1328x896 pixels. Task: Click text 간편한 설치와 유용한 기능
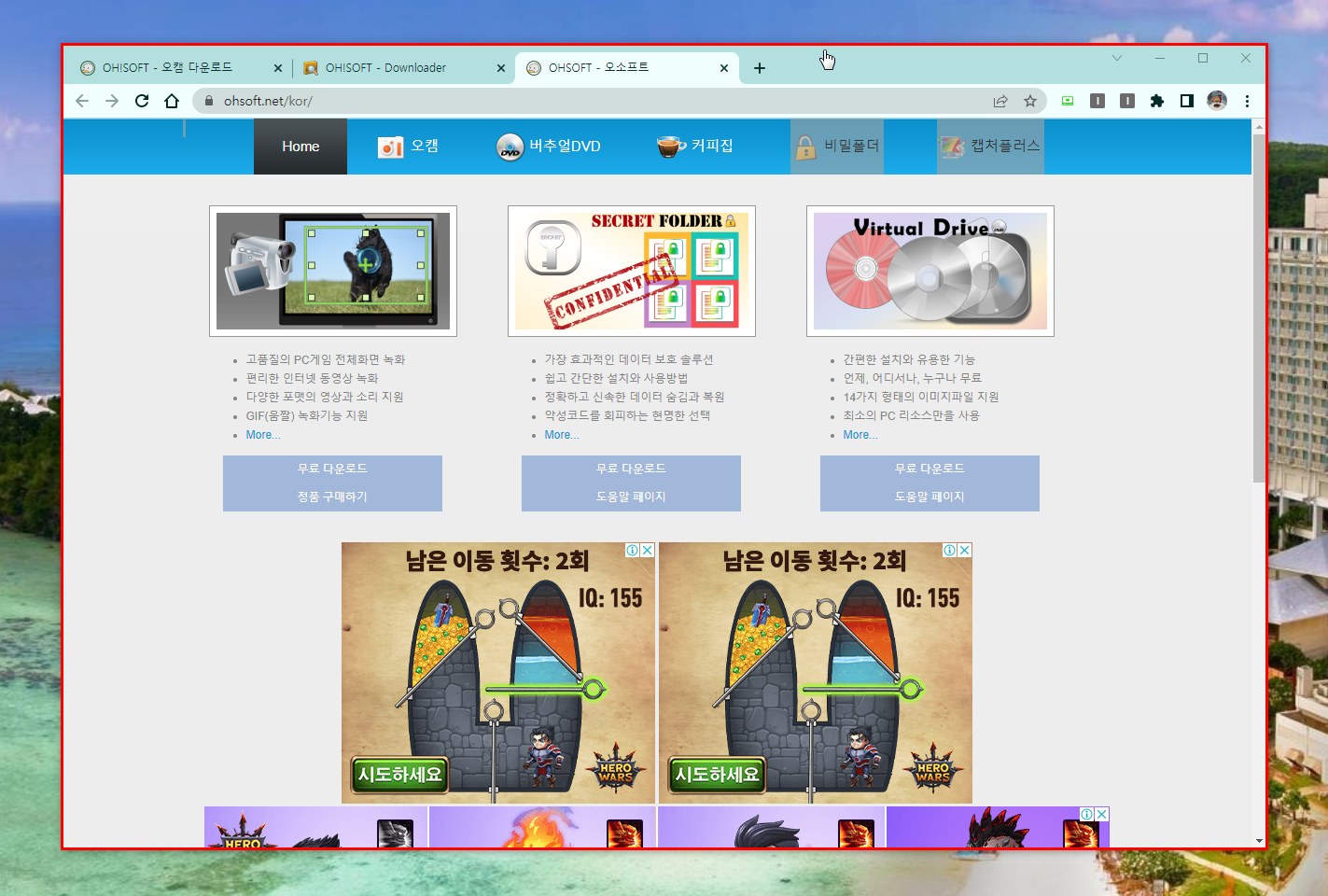pos(909,359)
